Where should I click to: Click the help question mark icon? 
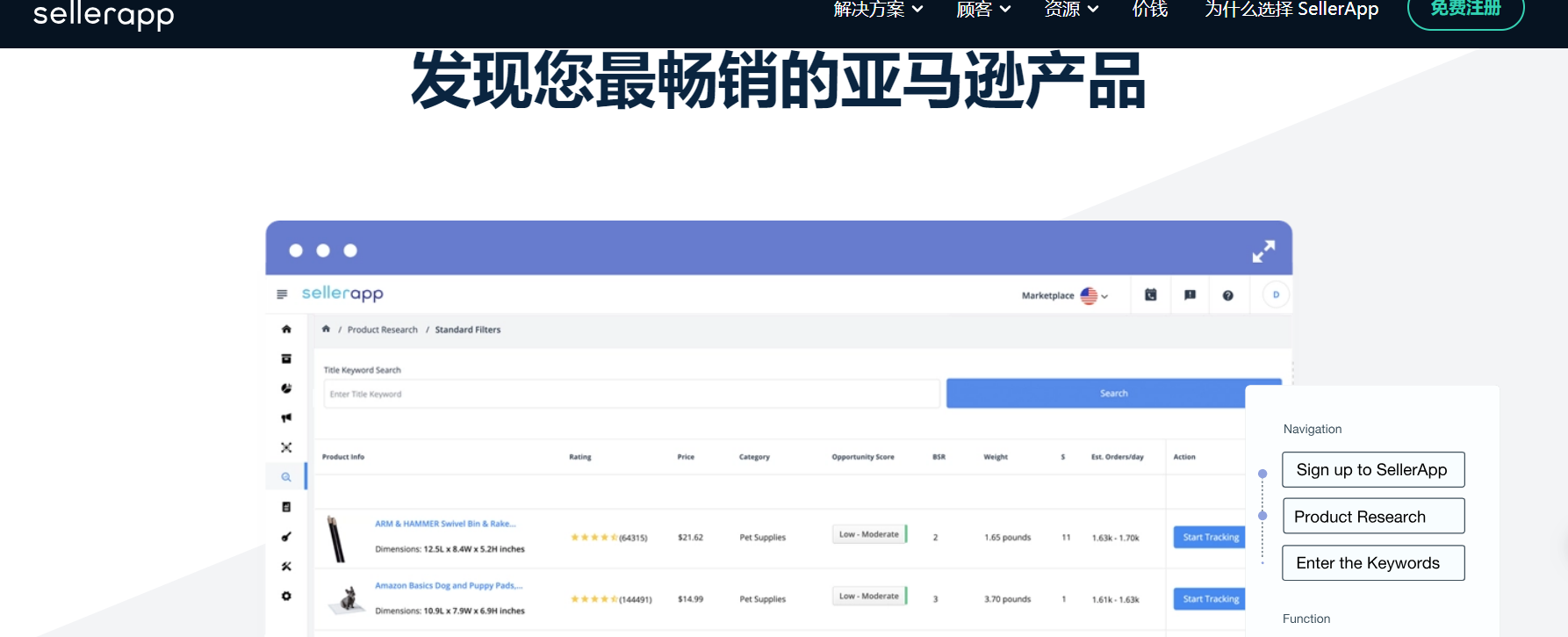point(1228,295)
